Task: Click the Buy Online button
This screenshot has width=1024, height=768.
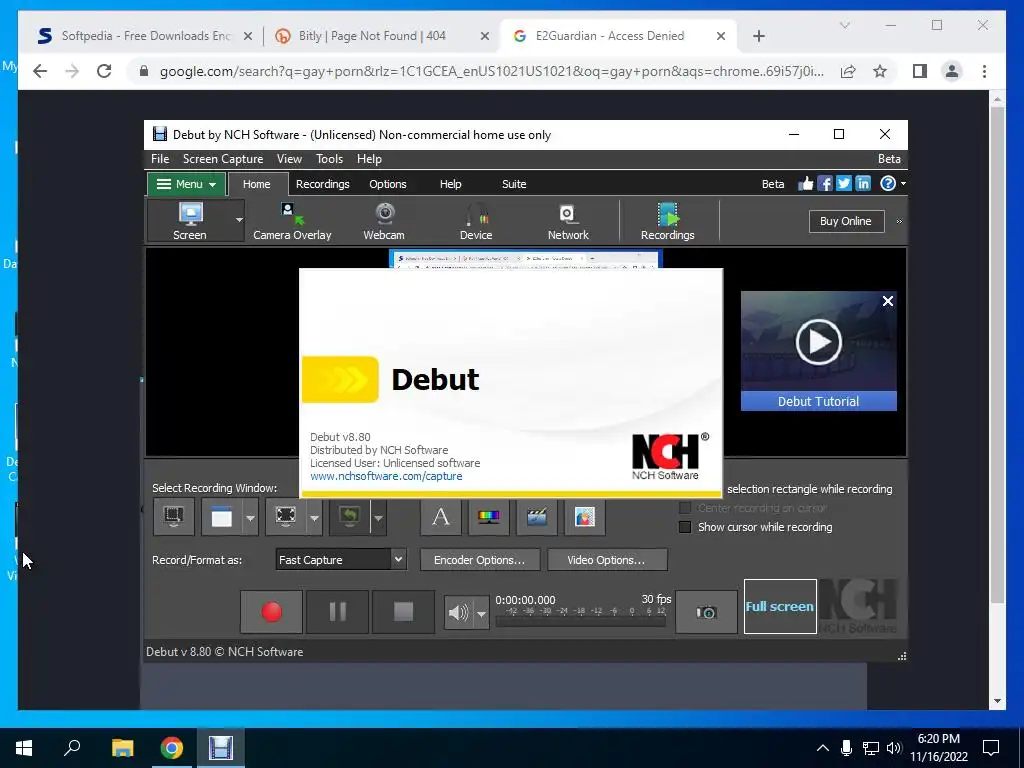Action: [846, 221]
